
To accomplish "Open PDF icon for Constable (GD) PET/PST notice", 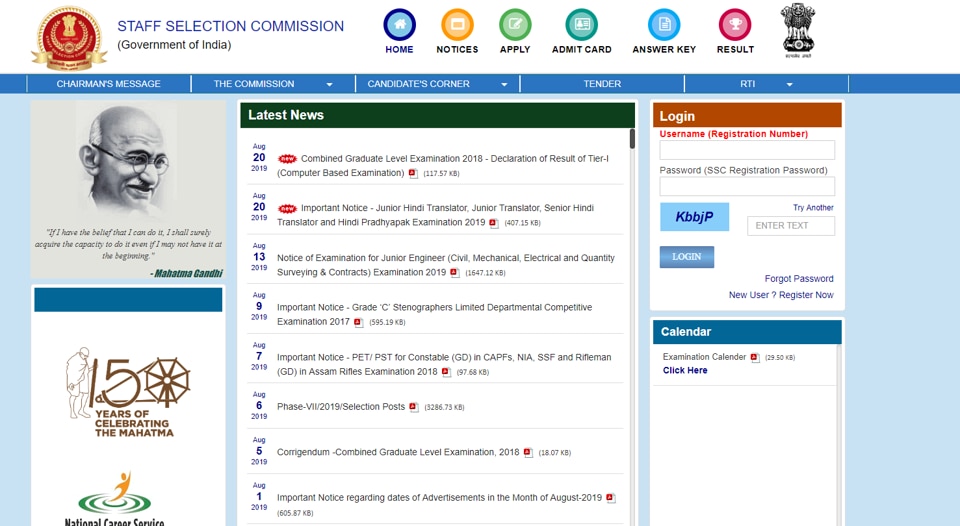I will pyautogui.click(x=446, y=372).
